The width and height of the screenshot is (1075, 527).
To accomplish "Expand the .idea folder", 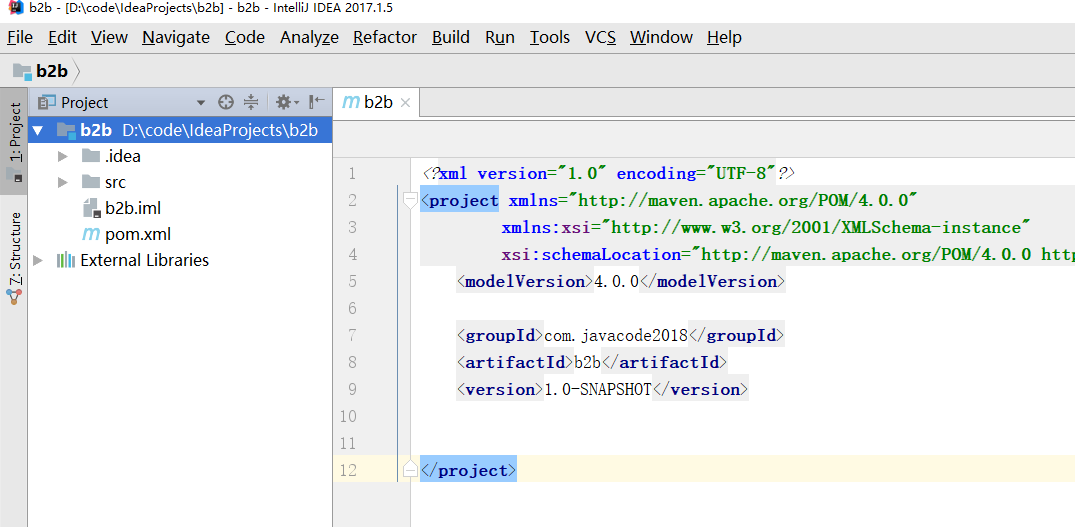I will (63, 156).
